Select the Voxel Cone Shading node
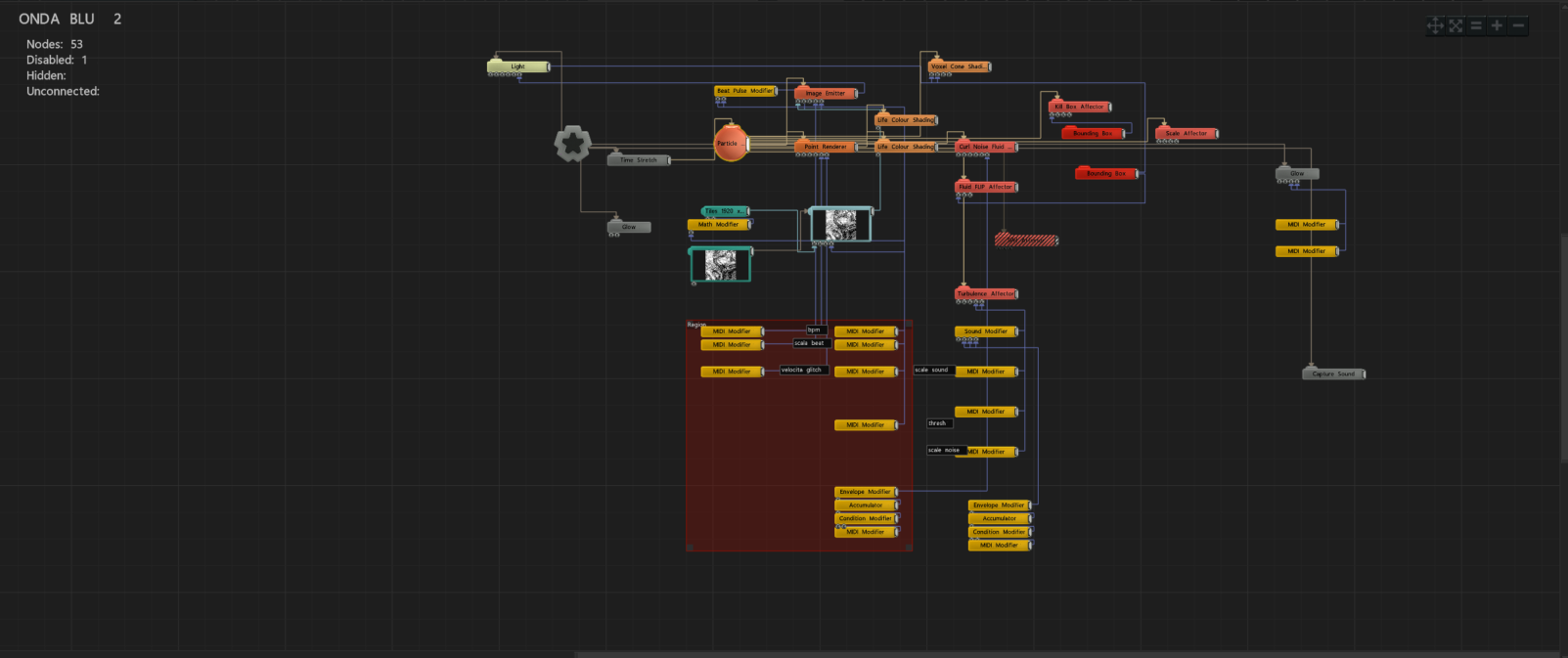 958,66
